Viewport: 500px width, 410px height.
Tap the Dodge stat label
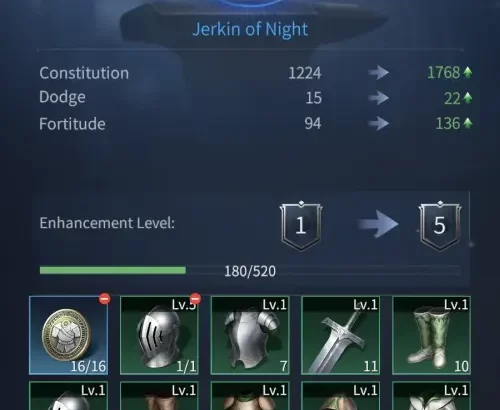62,97
